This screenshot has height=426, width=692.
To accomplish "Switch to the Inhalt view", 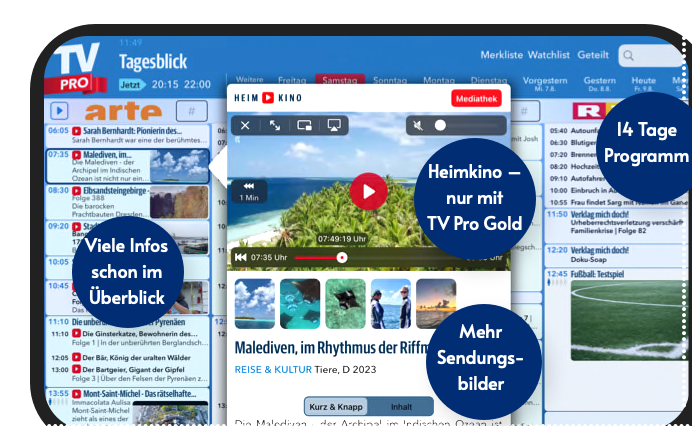I will (x=401, y=407).
